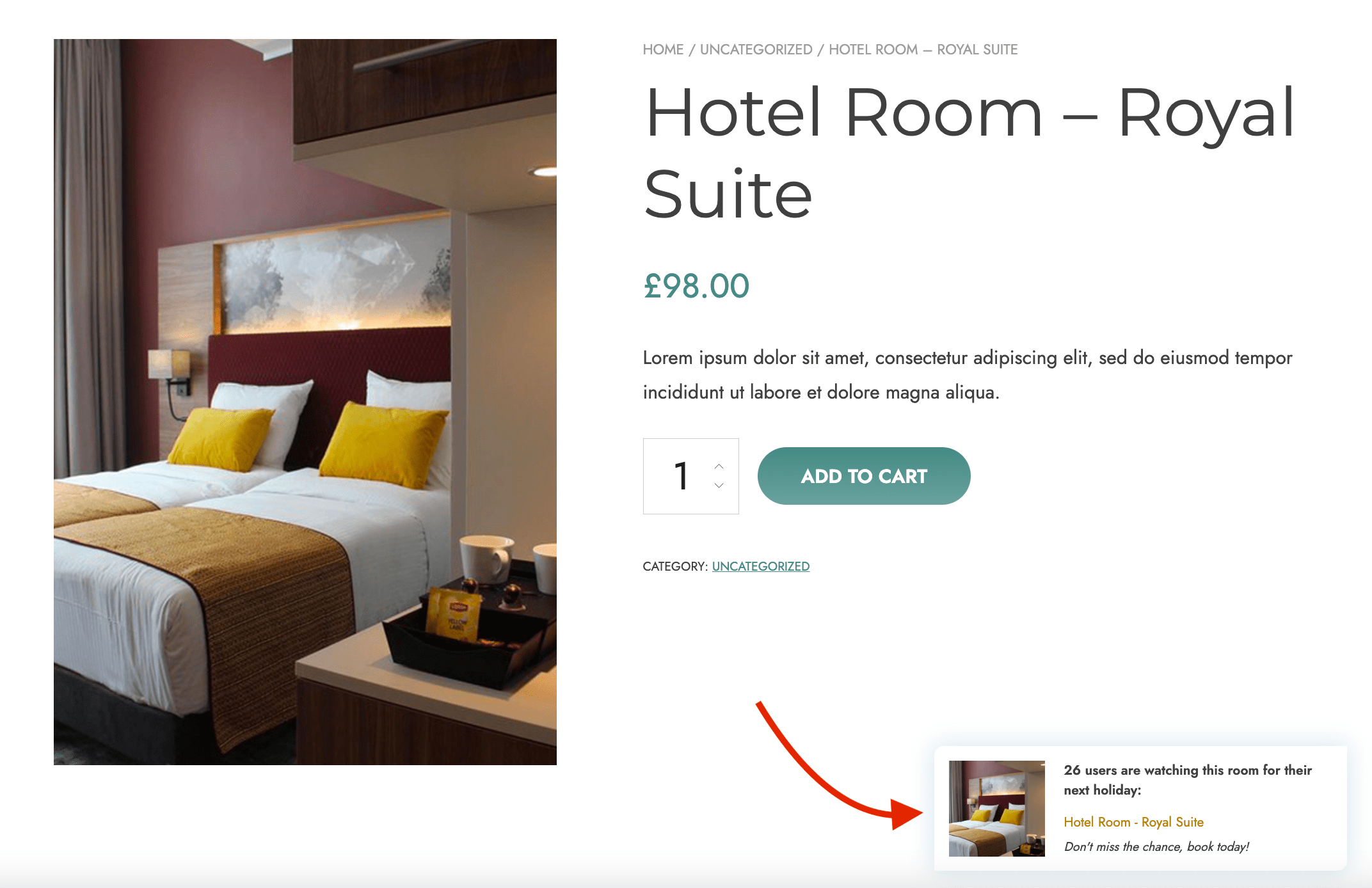Click 'Don't miss the chance, book today!' text
The height and width of the screenshot is (888, 1372).
pyautogui.click(x=1156, y=846)
